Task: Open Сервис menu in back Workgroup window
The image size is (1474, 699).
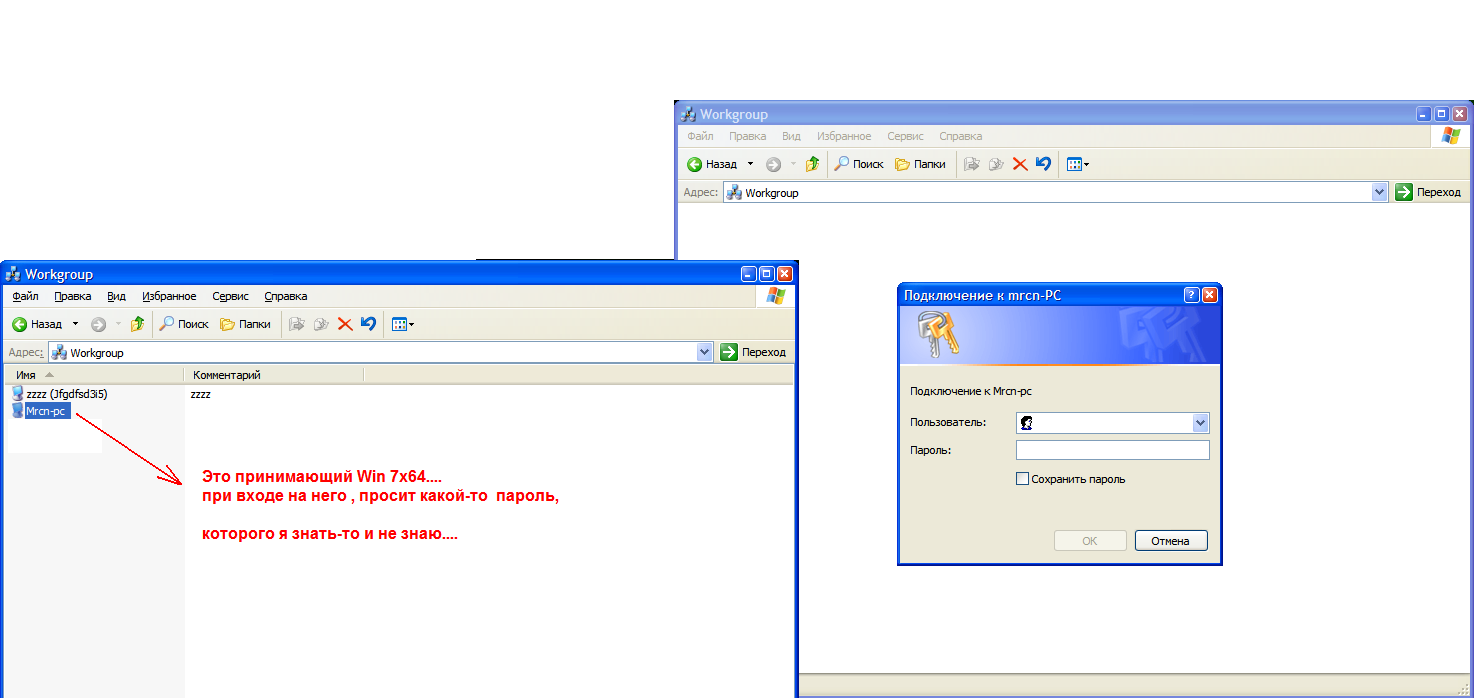Action: [905, 136]
